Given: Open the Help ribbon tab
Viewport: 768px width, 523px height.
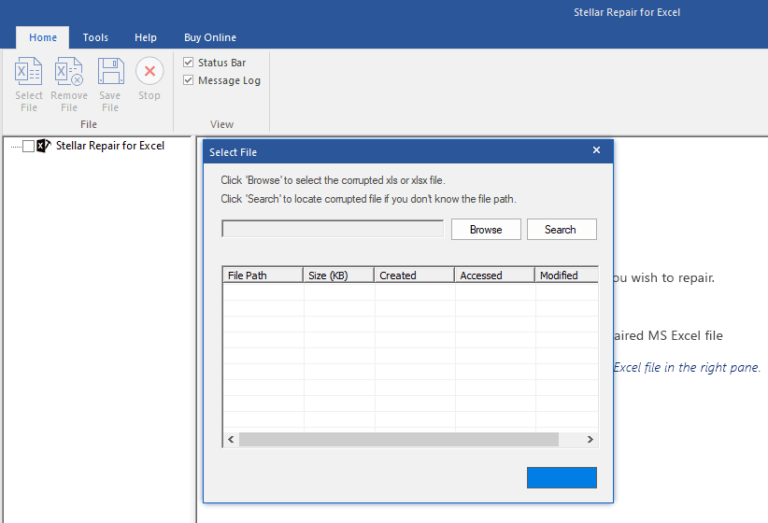Looking at the screenshot, I should (x=145, y=37).
